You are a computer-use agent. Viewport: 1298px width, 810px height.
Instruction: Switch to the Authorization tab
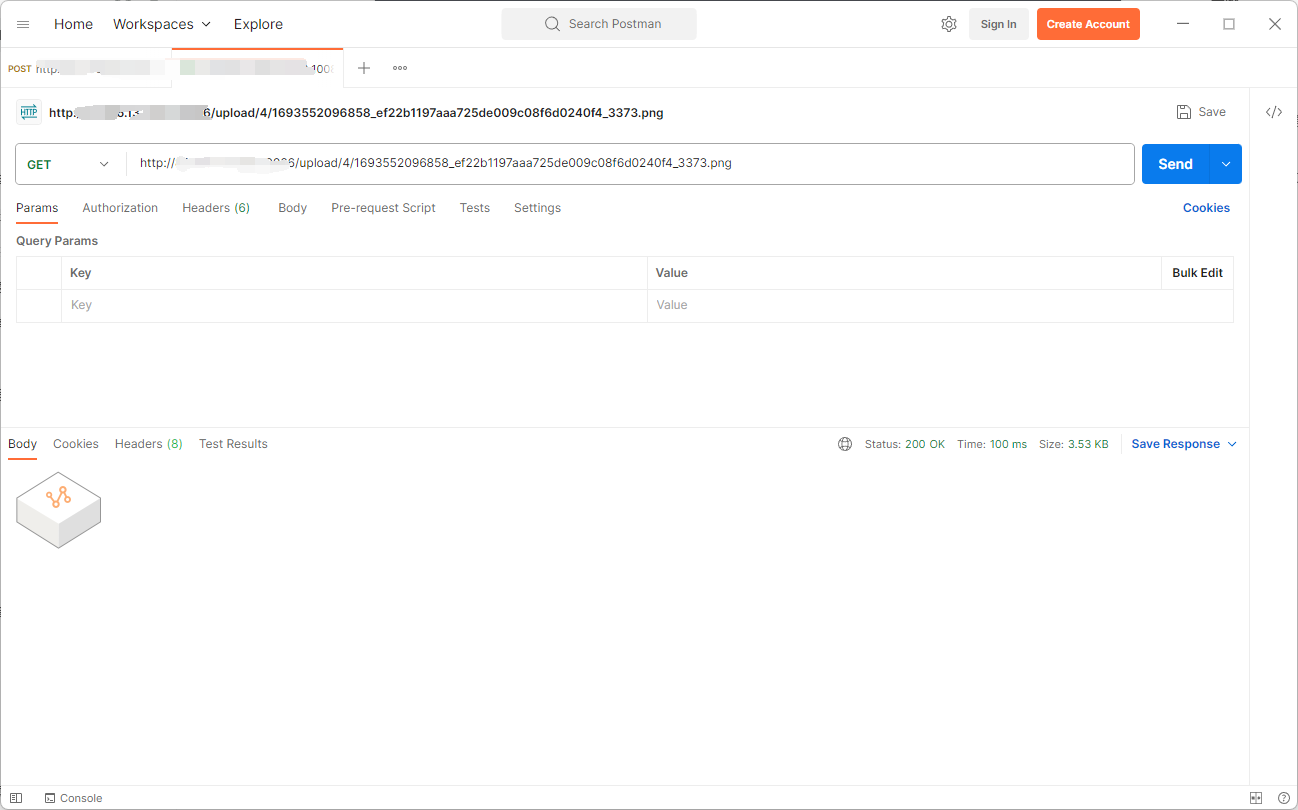point(120,208)
